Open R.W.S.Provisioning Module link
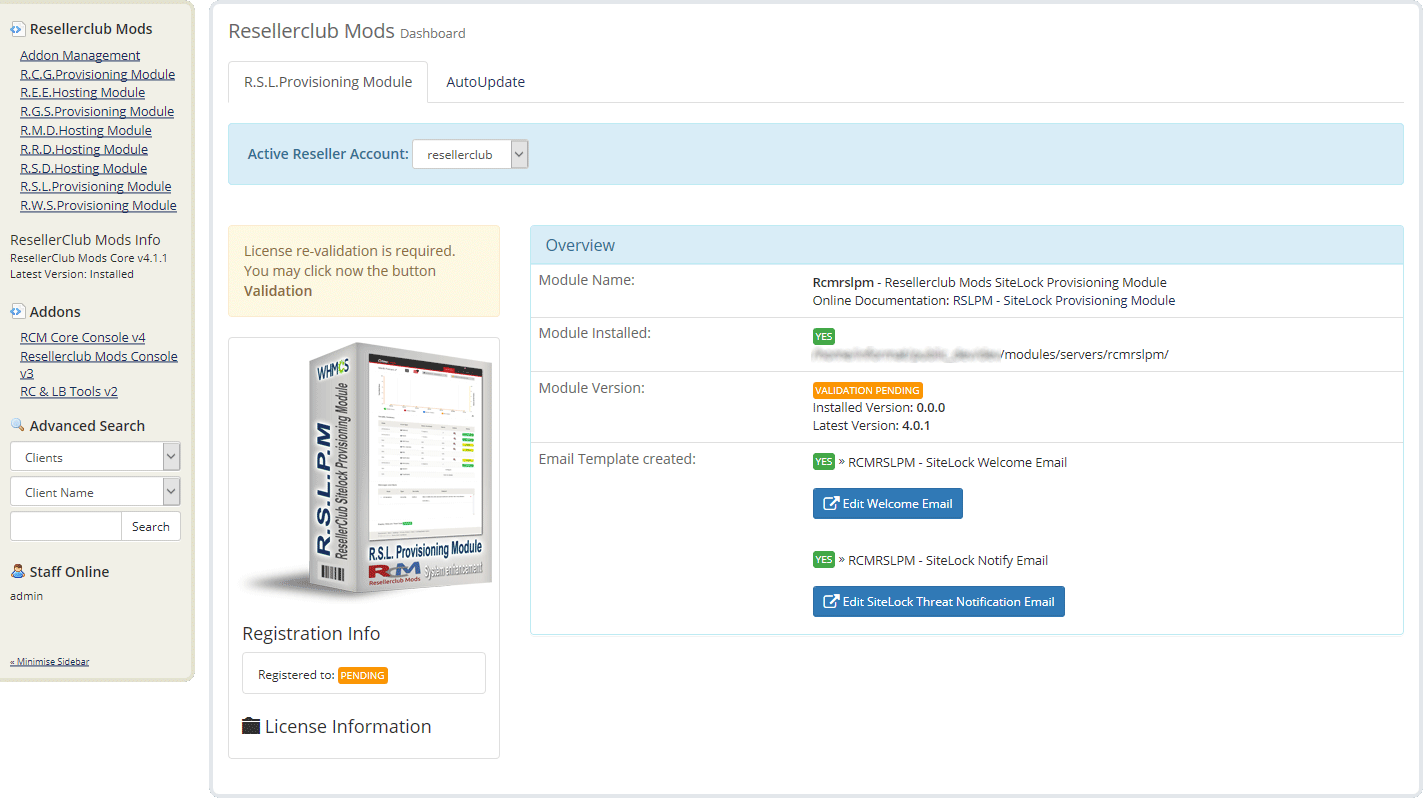 pos(98,205)
